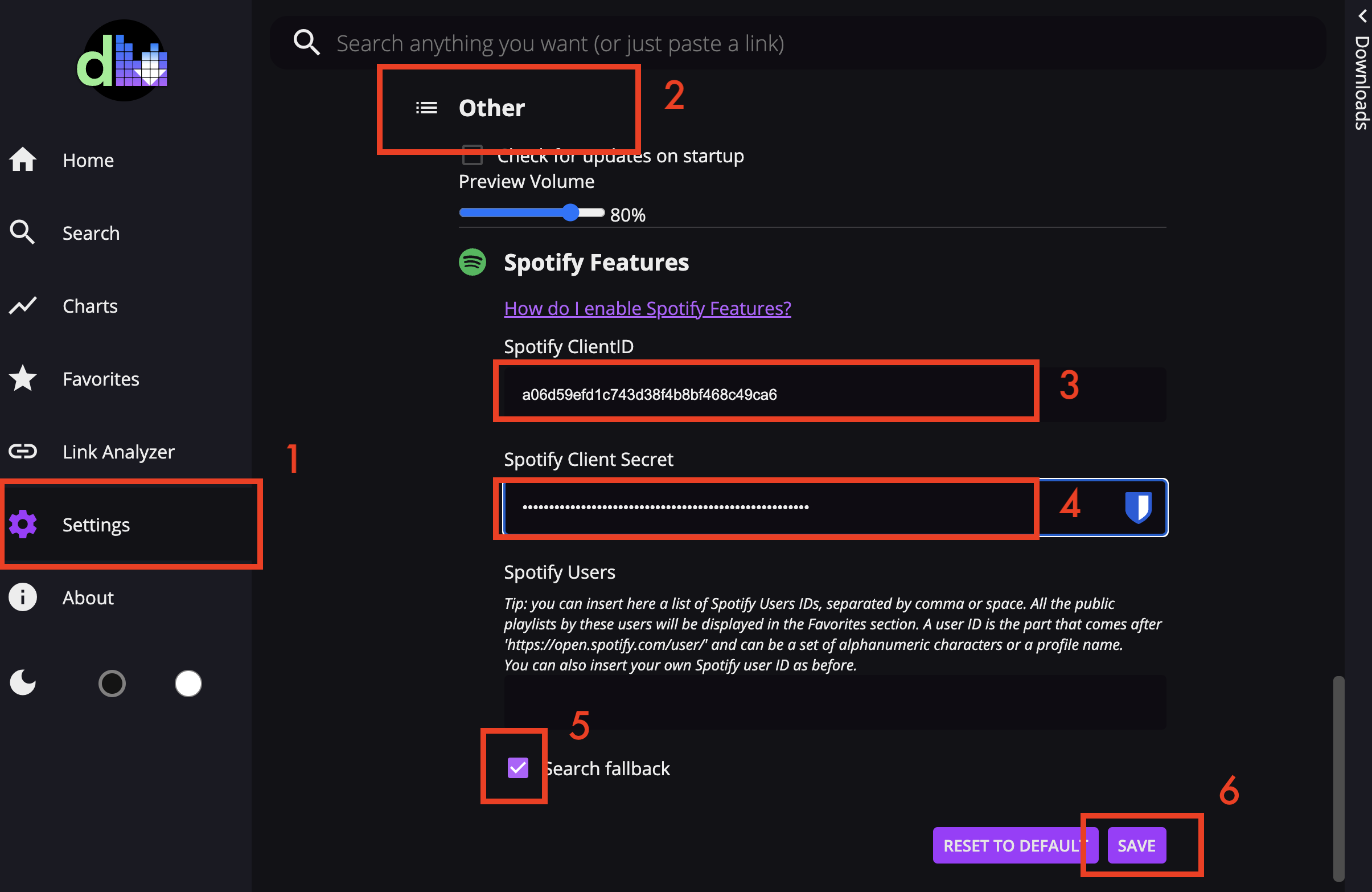Expand the Downloads panel chevron
The height and width of the screenshot is (892, 1372).
tap(1362, 16)
